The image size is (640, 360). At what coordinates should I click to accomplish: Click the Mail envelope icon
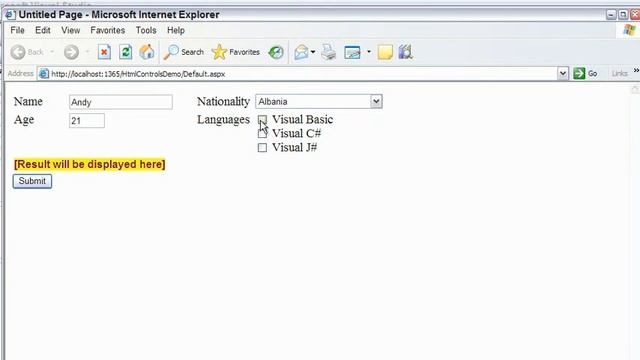[x=301, y=52]
